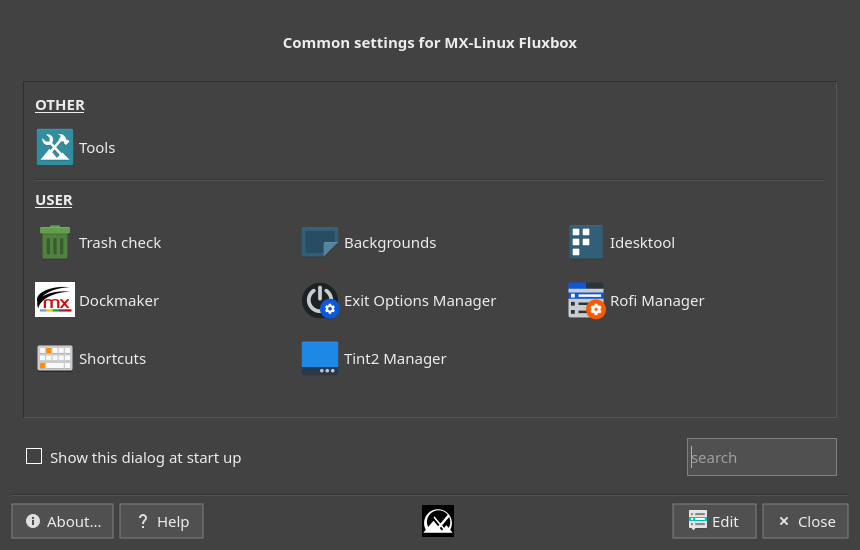Click the Backgrounds label

point(390,242)
